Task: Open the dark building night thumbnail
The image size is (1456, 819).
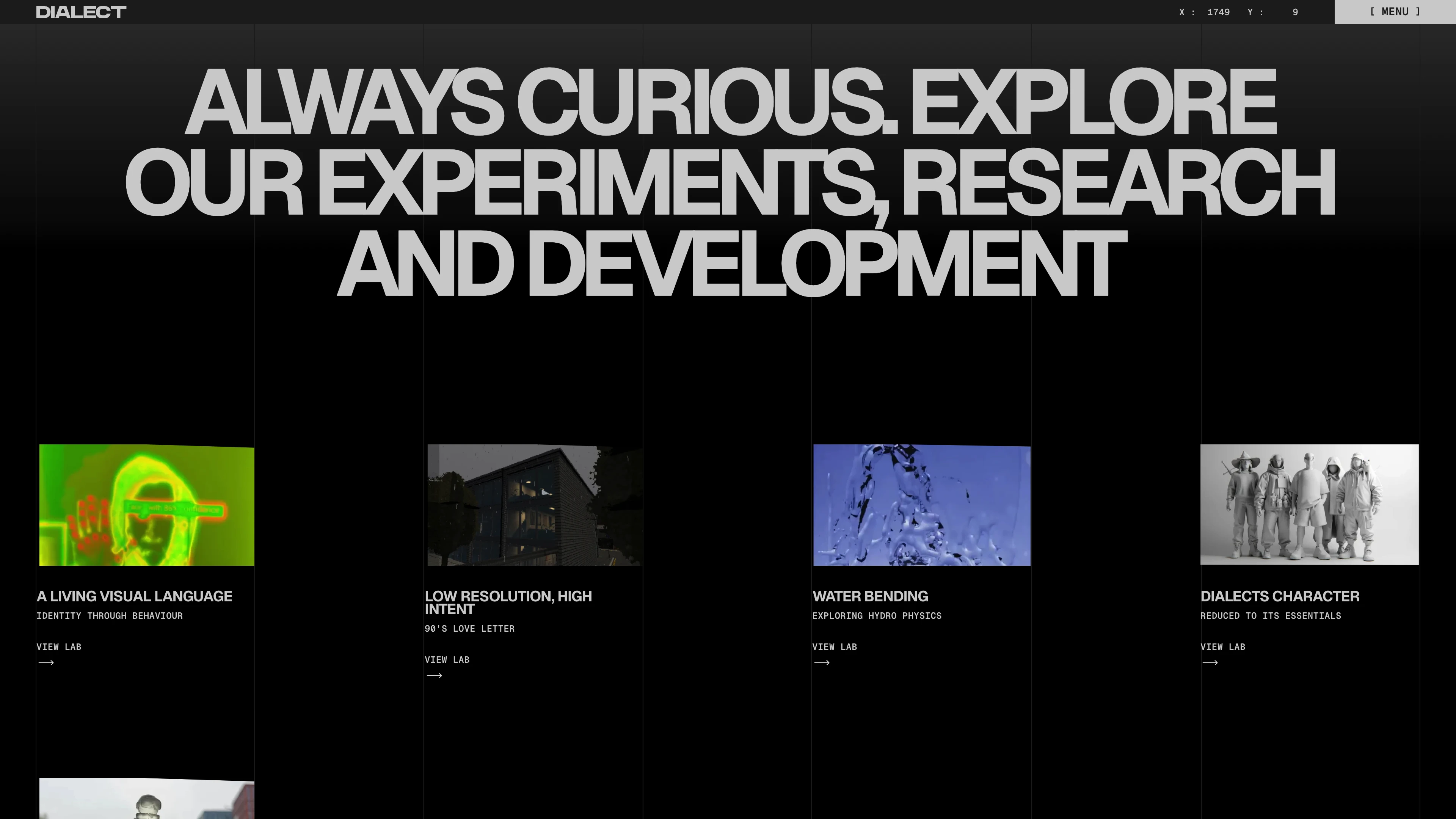Action: coord(534,505)
